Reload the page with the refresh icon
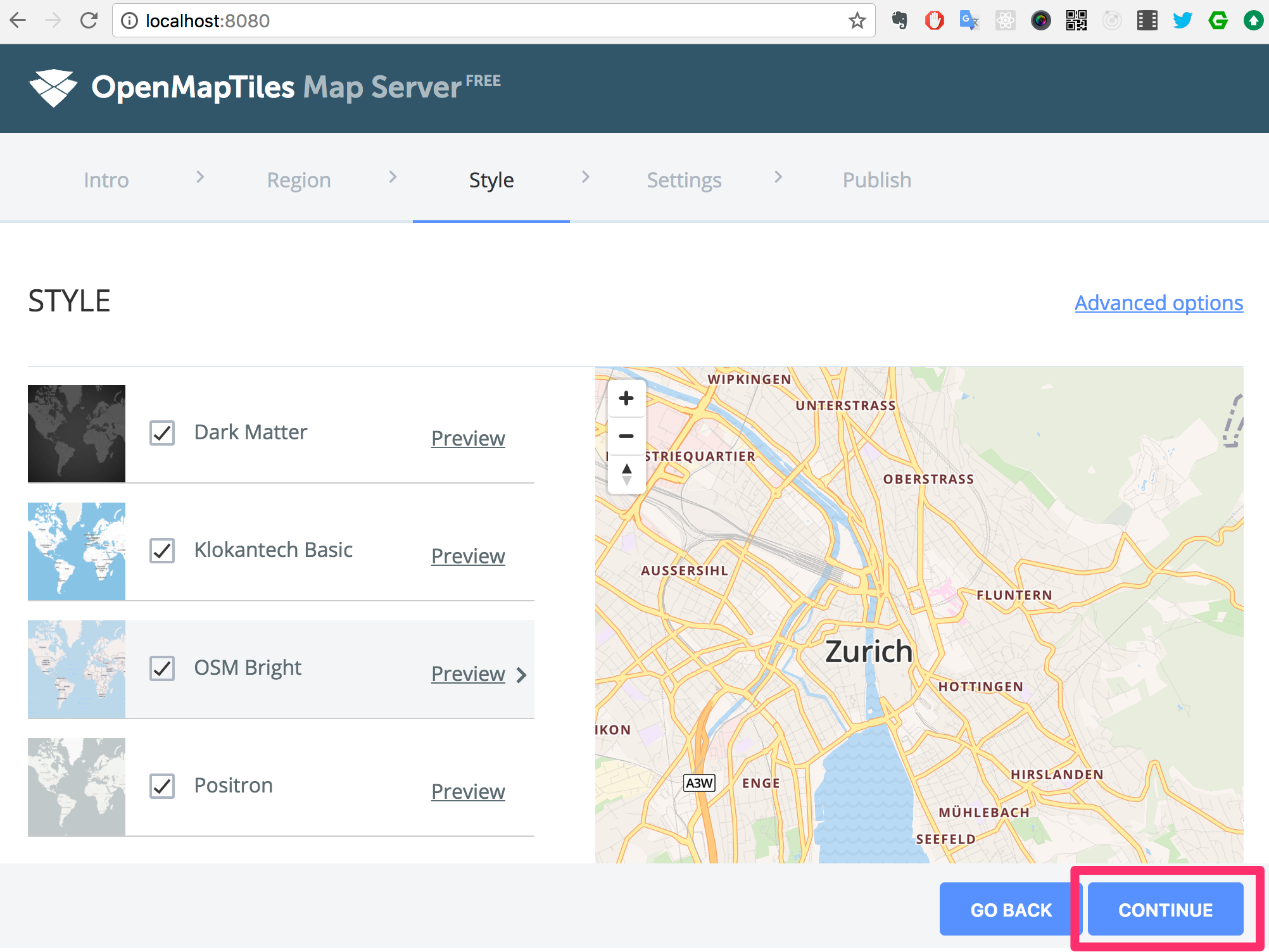Viewport: 1269px width, 952px height. click(x=89, y=21)
